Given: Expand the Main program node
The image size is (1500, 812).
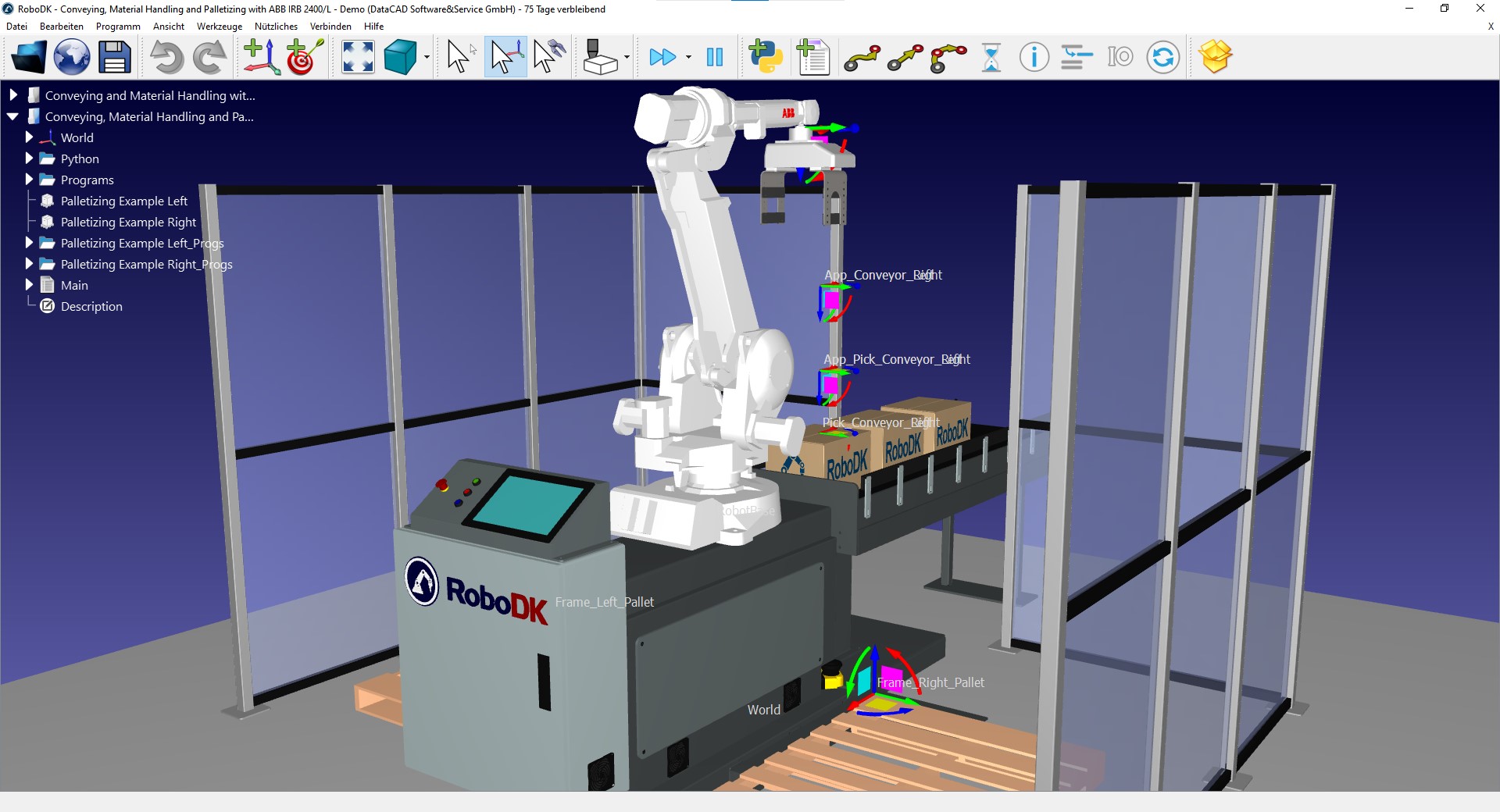Looking at the screenshot, I should pos(29,285).
